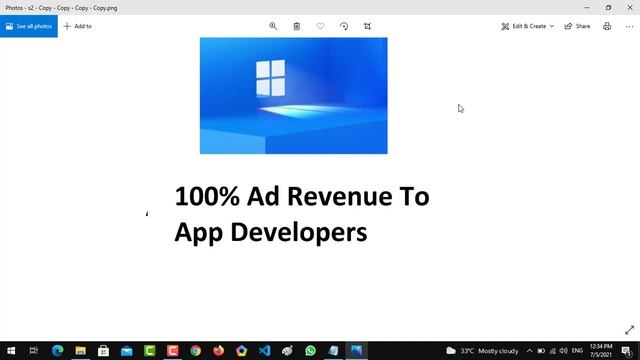
Task: Enter fullscreen using diagonal arrows icon
Action: (629, 330)
